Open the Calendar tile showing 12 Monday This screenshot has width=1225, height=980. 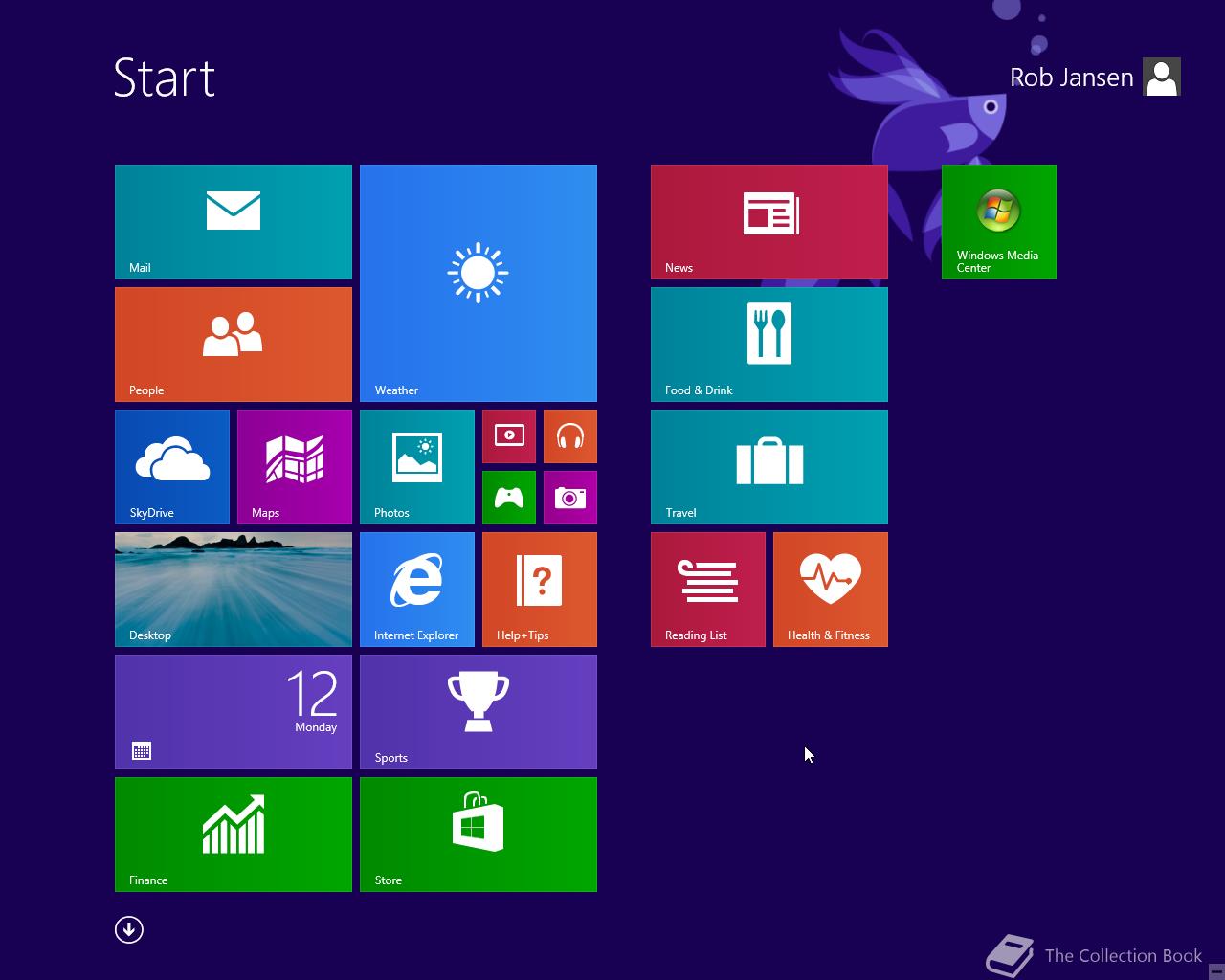(x=234, y=712)
